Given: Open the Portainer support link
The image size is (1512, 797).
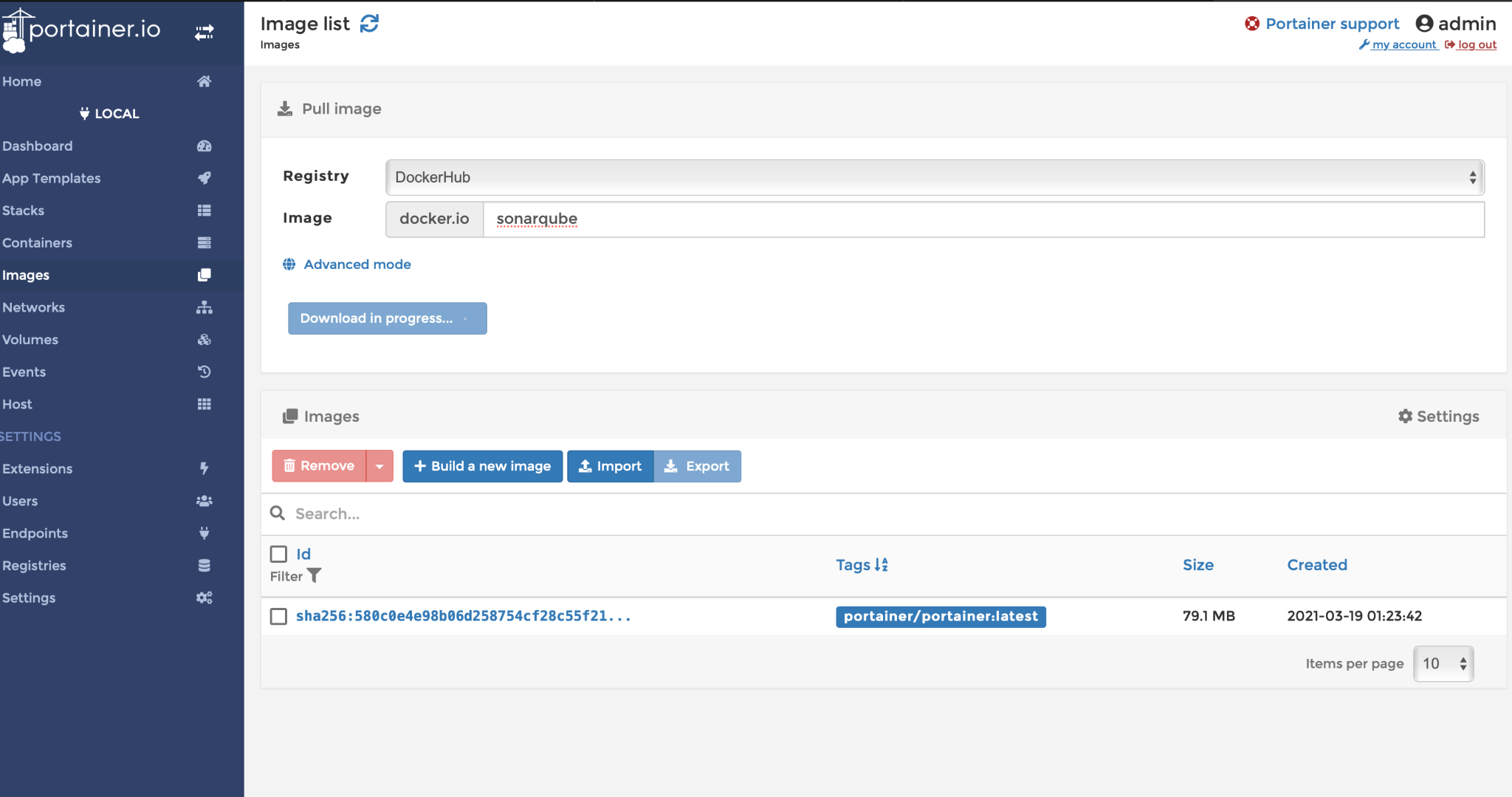Looking at the screenshot, I should click(x=1333, y=24).
